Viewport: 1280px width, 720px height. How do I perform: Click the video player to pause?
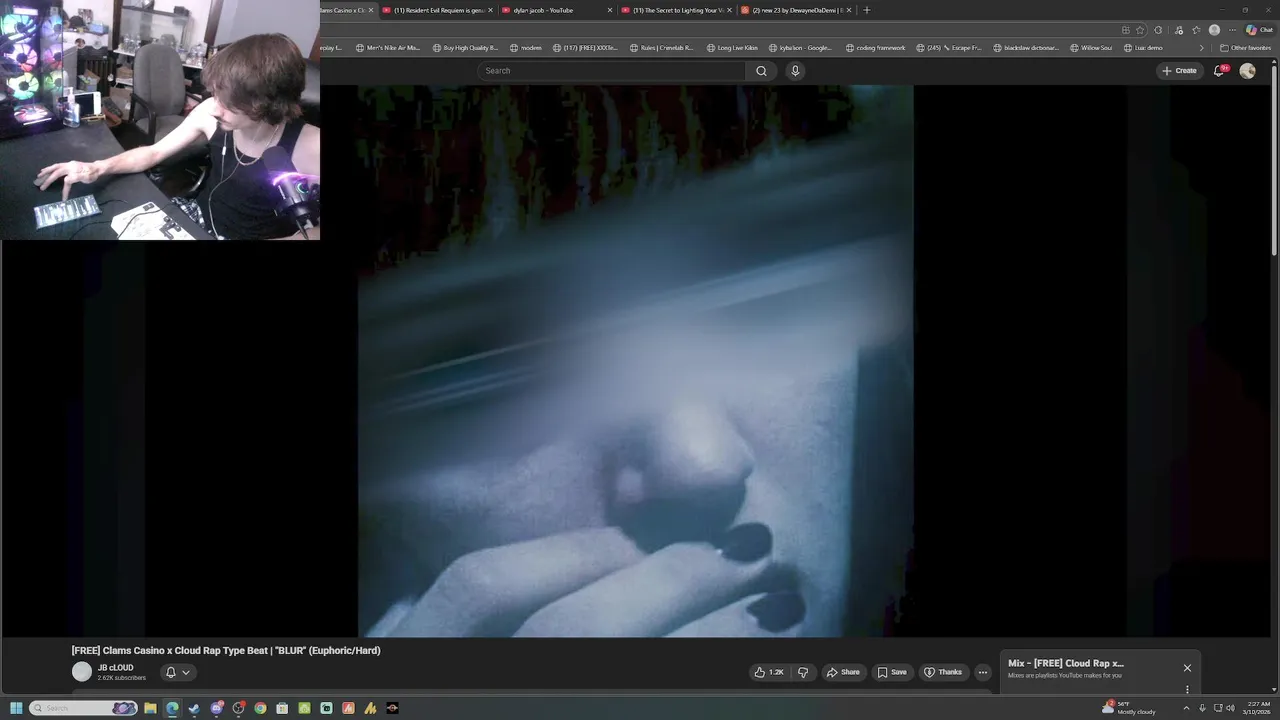(635, 360)
